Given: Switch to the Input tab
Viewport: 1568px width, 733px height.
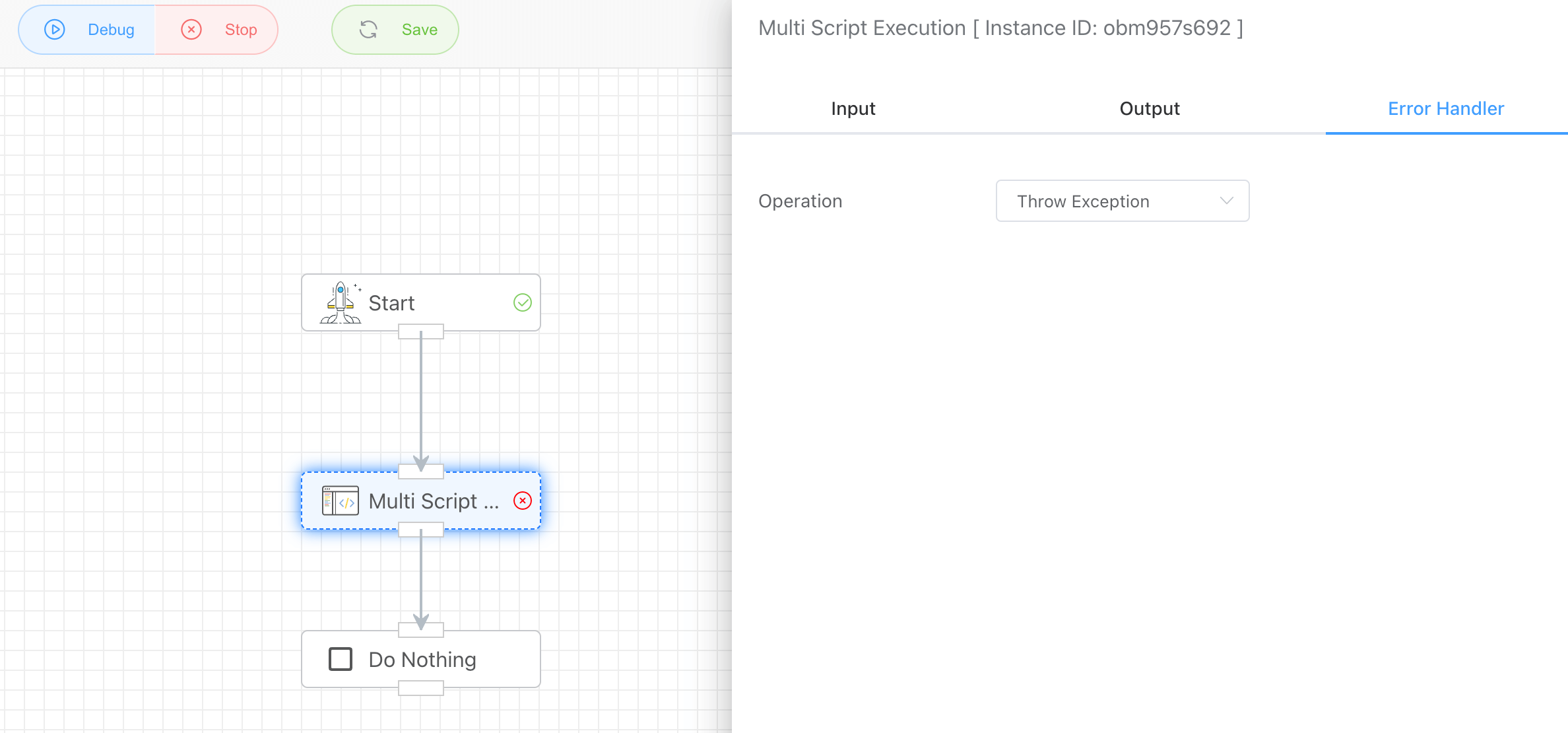Looking at the screenshot, I should [853, 108].
